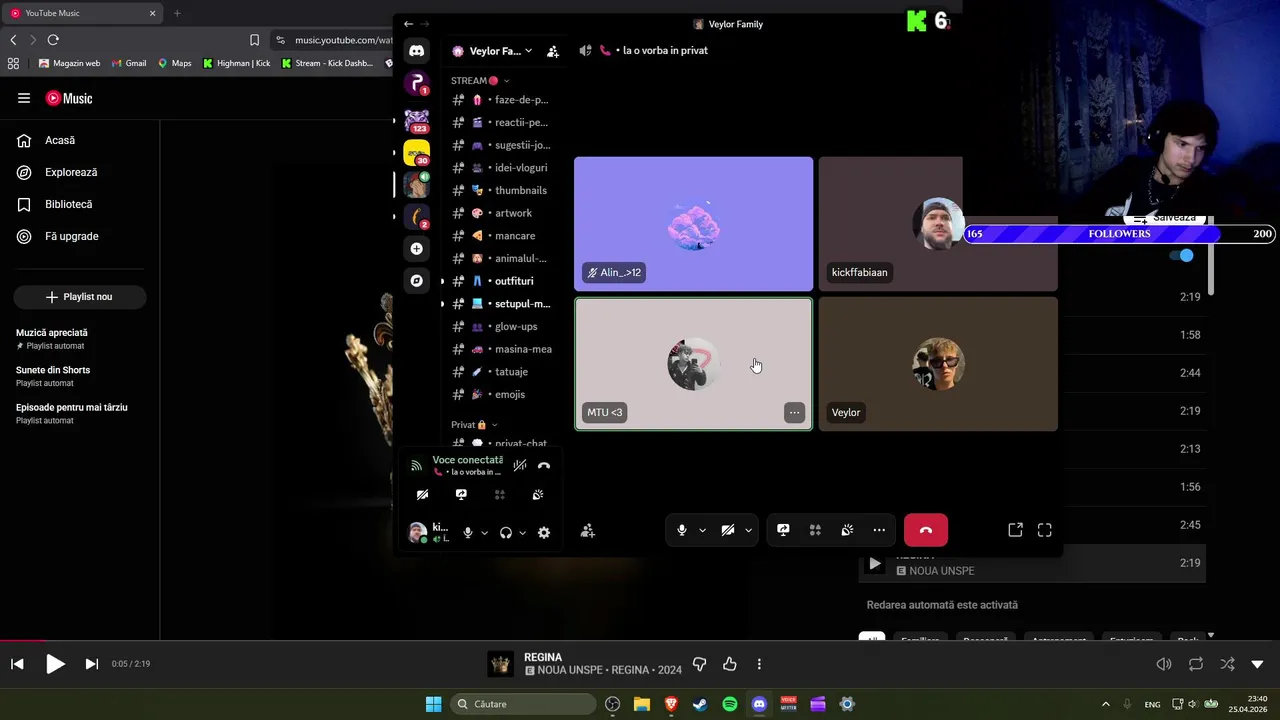The image size is (1280, 720).
Task: Go to previous song
Action: pyautogui.click(x=17, y=664)
